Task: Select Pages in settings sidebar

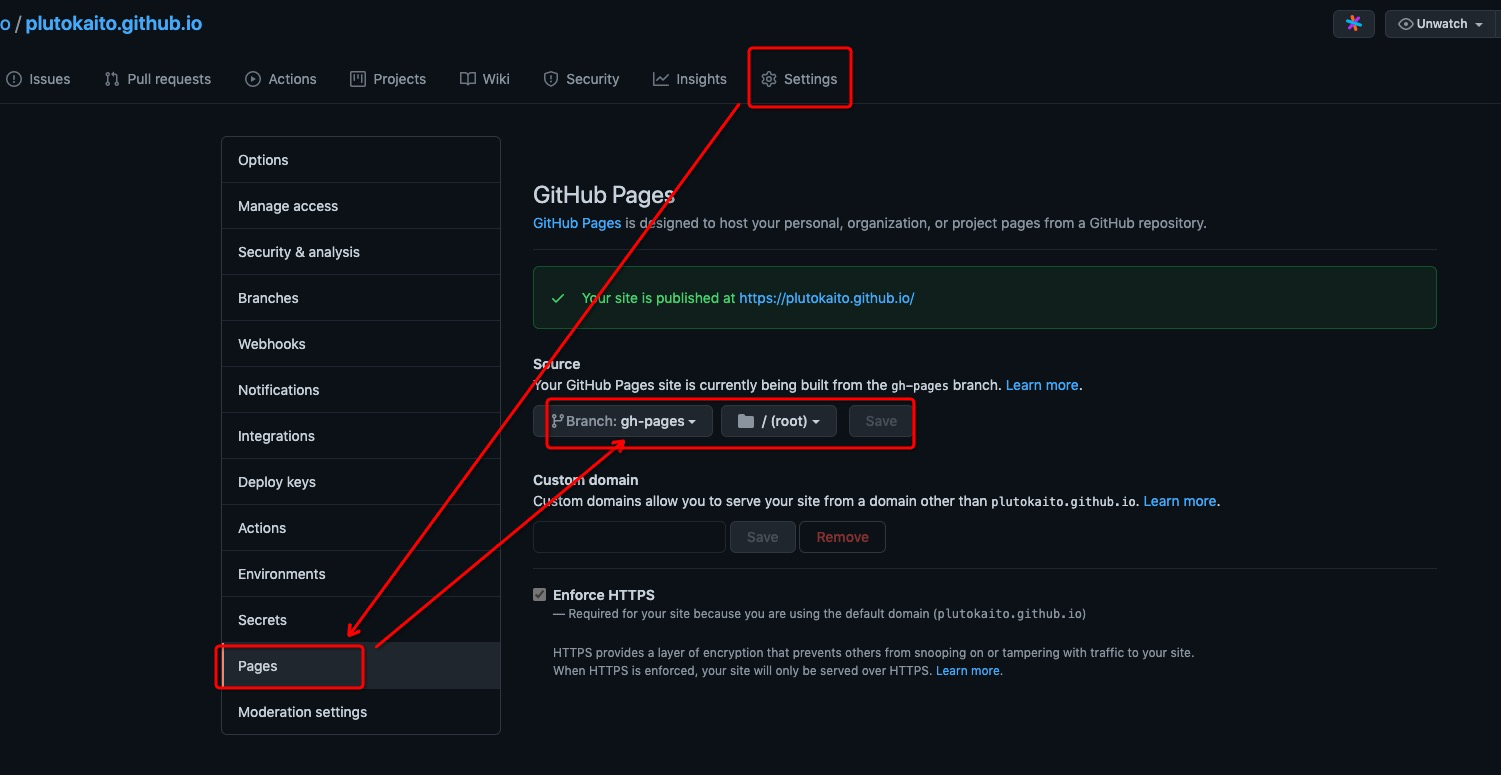Action: [361, 666]
